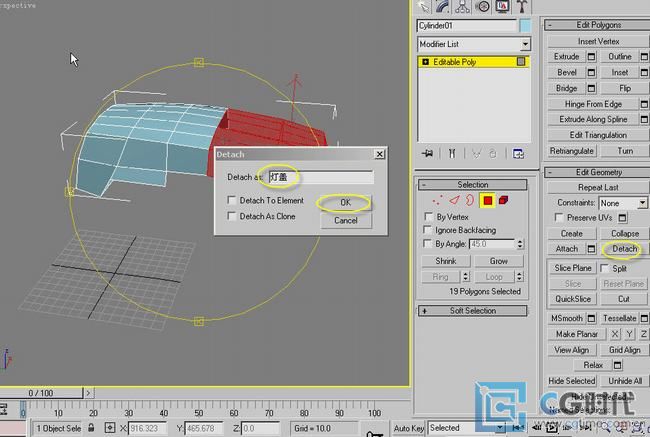Open Attach list dialog box icon

pyautogui.click(x=592, y=249)
